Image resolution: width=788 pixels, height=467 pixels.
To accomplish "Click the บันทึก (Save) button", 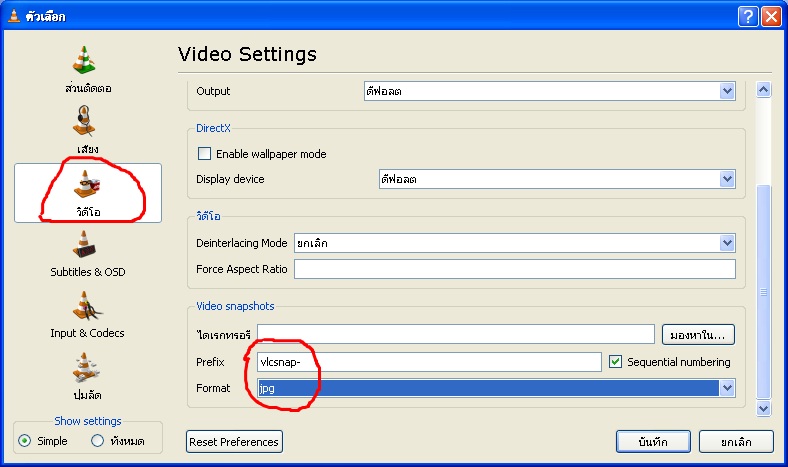I will pyautogui.click(x=653, y=442).
